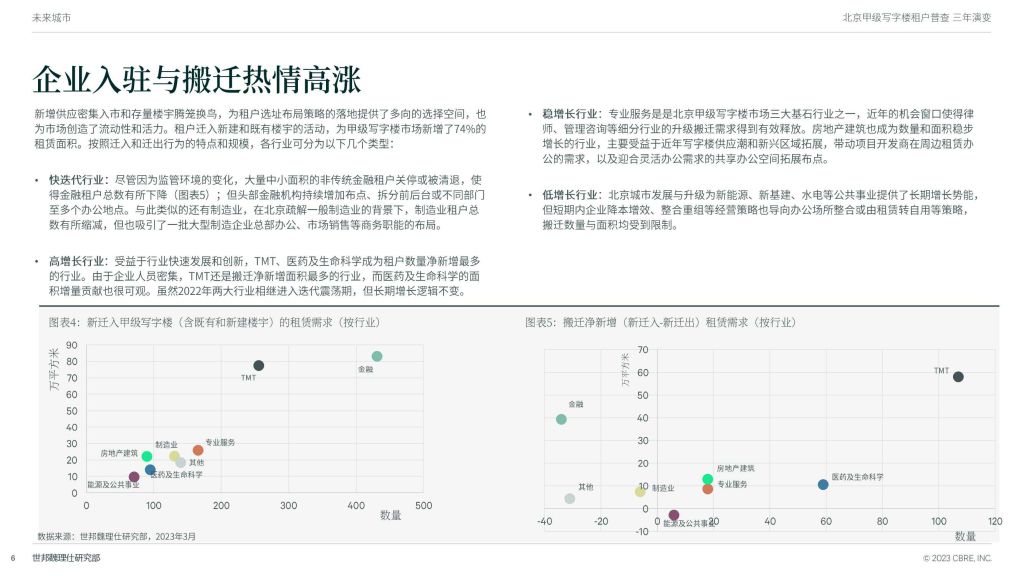
Task: Click the 300 tick on 图表4 x-axis
Action: pos(289,505)
